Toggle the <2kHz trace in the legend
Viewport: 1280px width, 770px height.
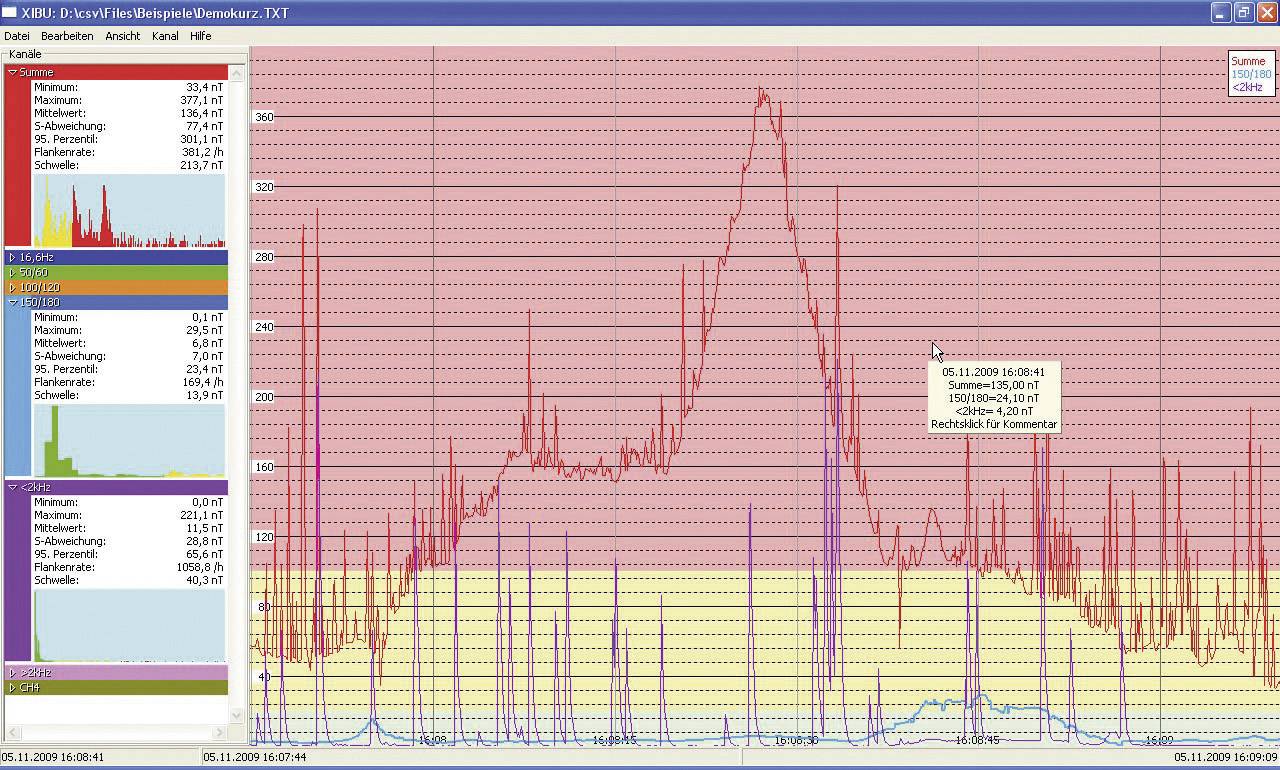1249,86
